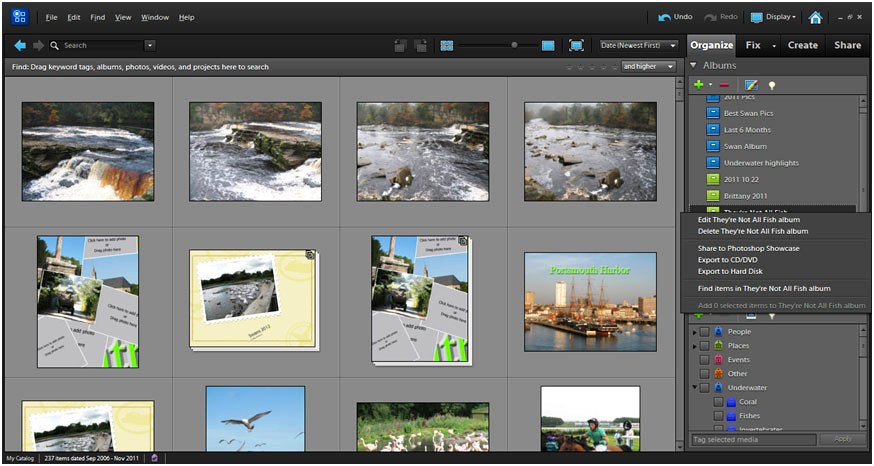
Task: Open the Edit menu
Action: pos(74,17)
